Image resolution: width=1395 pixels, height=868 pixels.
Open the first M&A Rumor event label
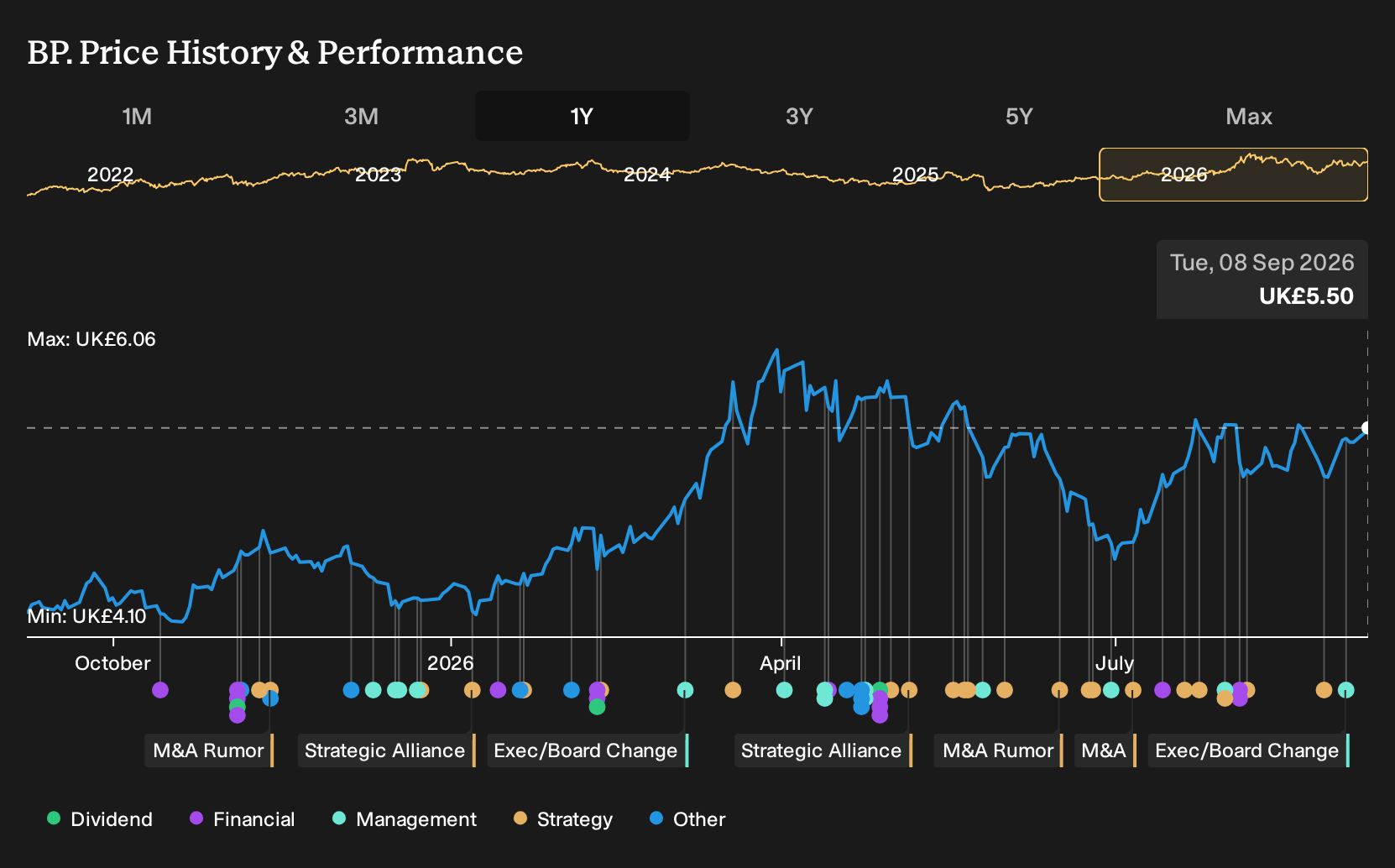209,750
